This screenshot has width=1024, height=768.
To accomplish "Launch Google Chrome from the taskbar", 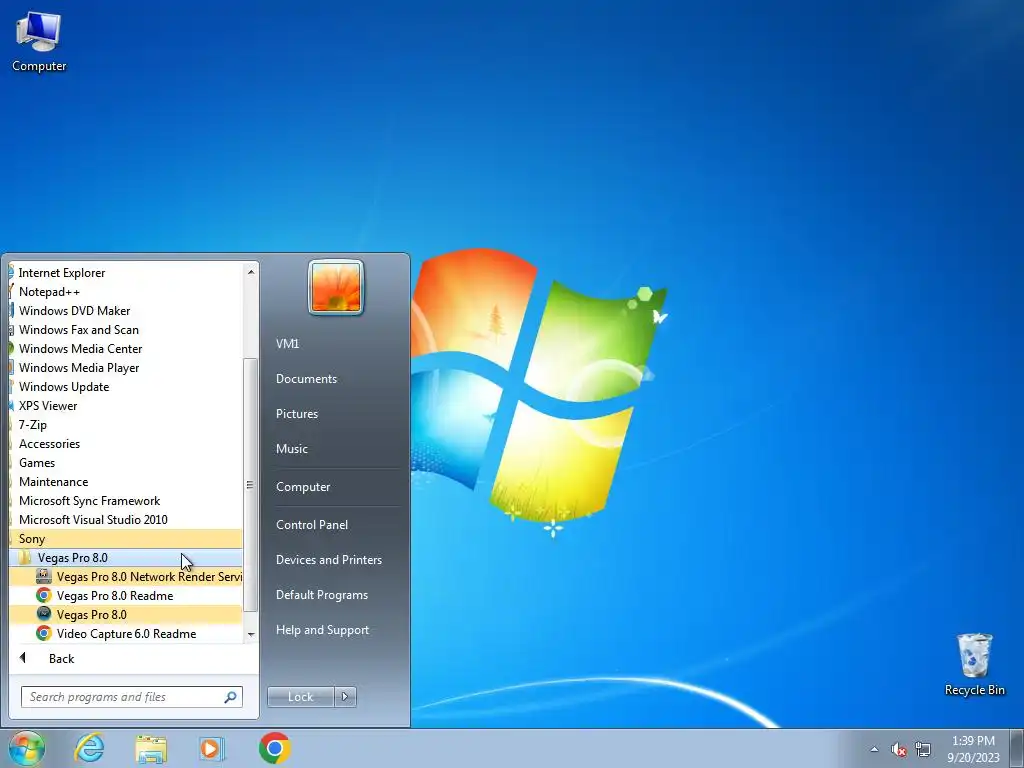I will pos(274,748).
